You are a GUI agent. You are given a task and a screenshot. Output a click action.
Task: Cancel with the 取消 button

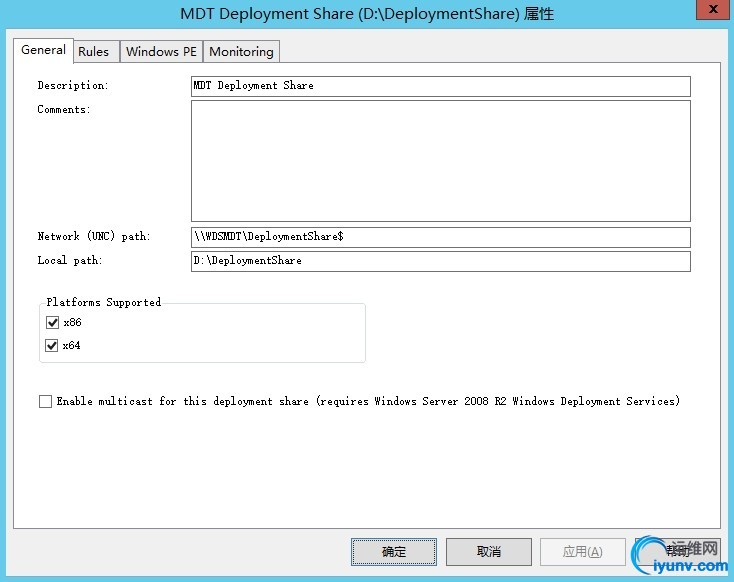point(489,552)
